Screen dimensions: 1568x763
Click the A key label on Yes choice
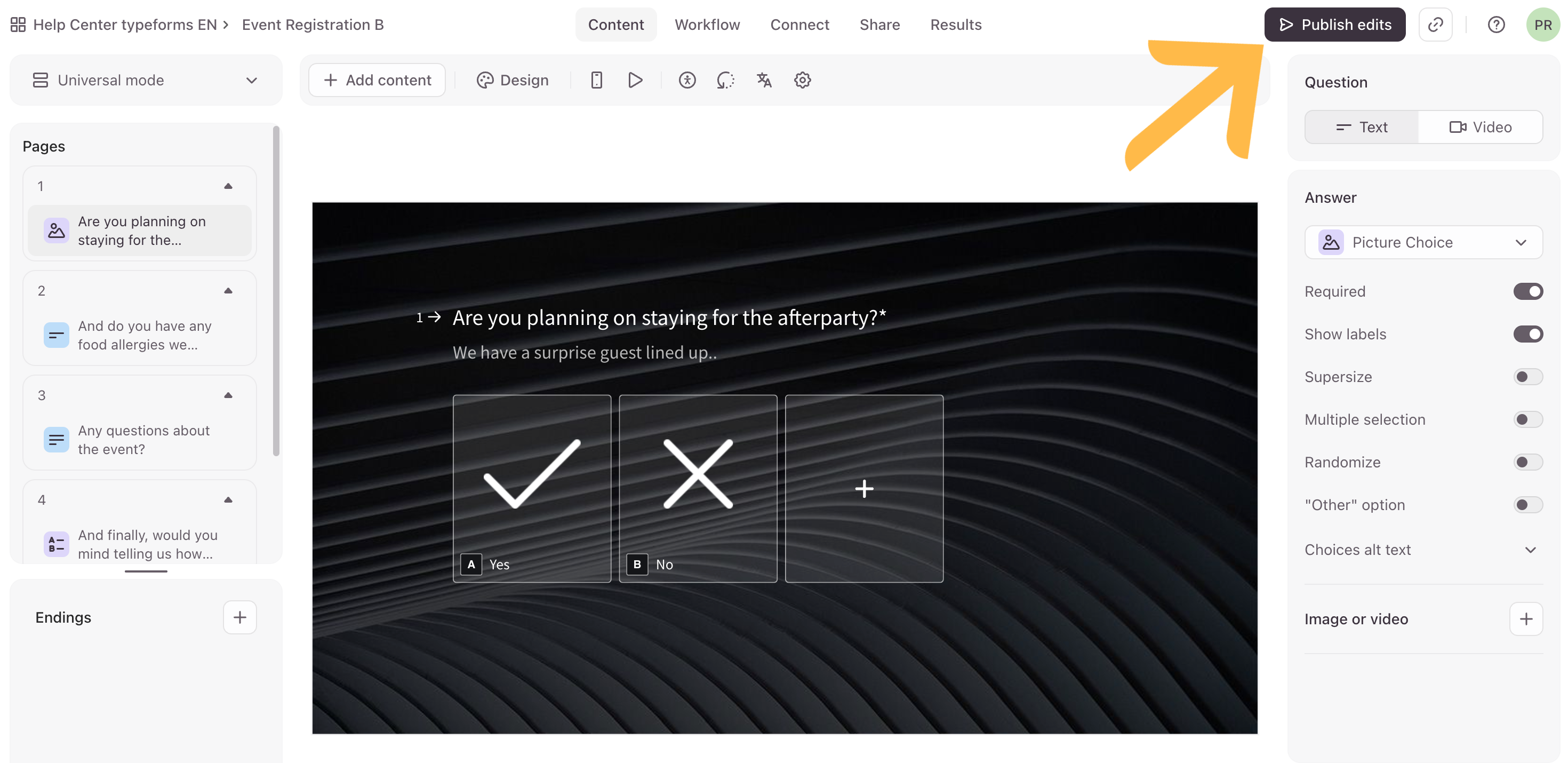tap(471, 565)
